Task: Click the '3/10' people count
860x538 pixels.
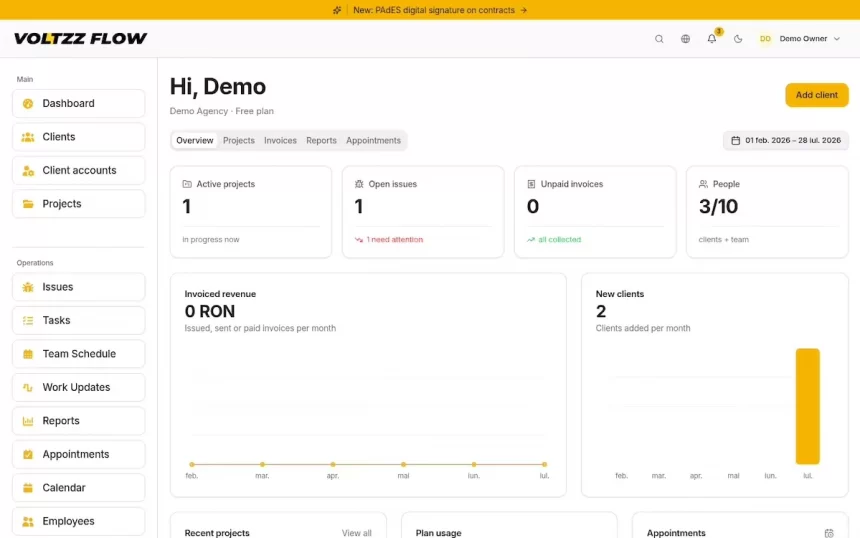Action: coord(718,207)
